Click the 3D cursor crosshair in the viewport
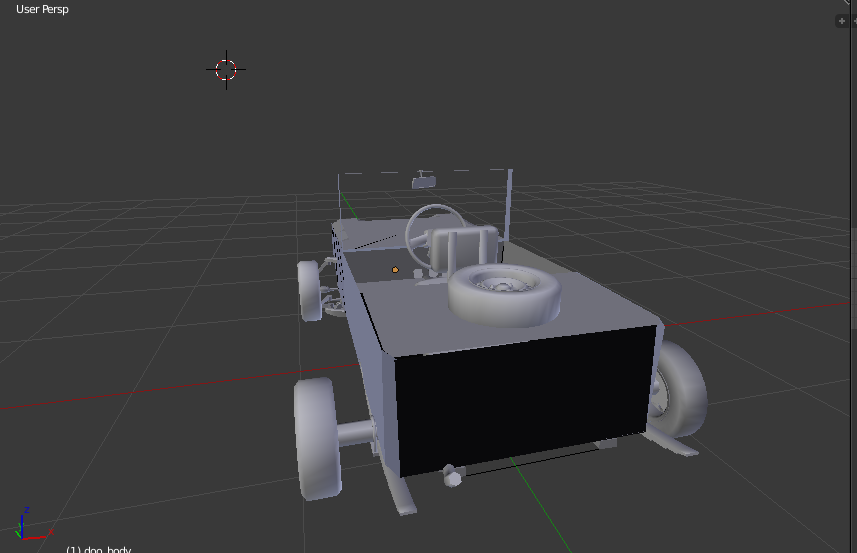The image size is (857, 553). [226, 70]
